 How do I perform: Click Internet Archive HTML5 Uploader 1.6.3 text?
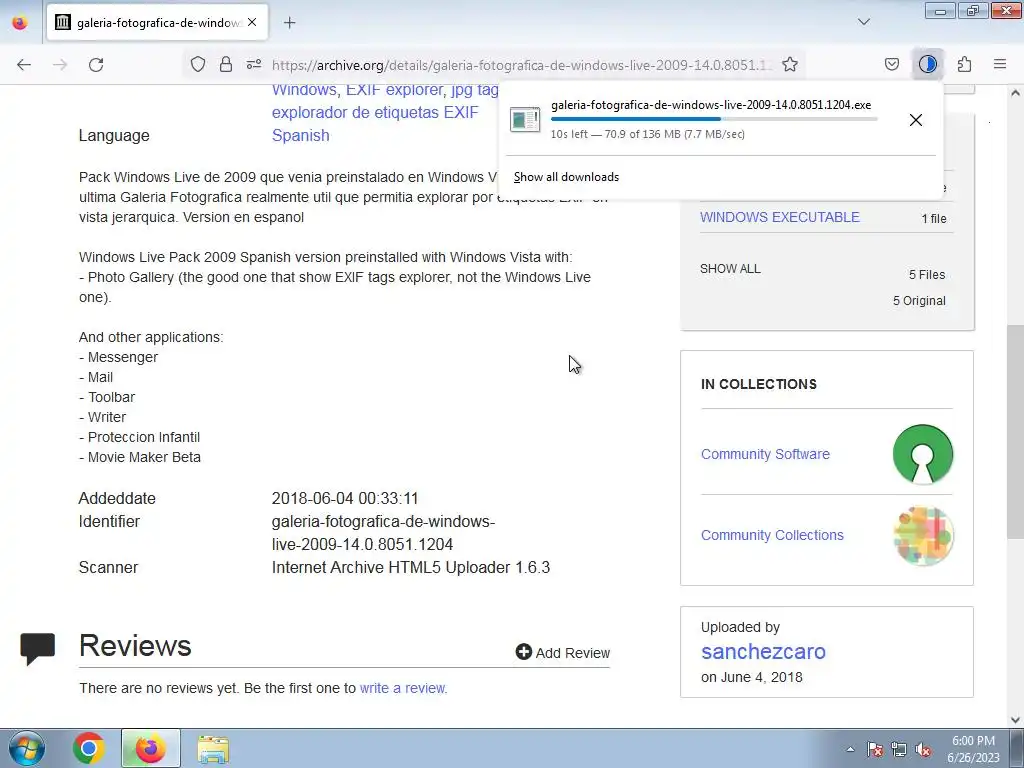point(411,568)
